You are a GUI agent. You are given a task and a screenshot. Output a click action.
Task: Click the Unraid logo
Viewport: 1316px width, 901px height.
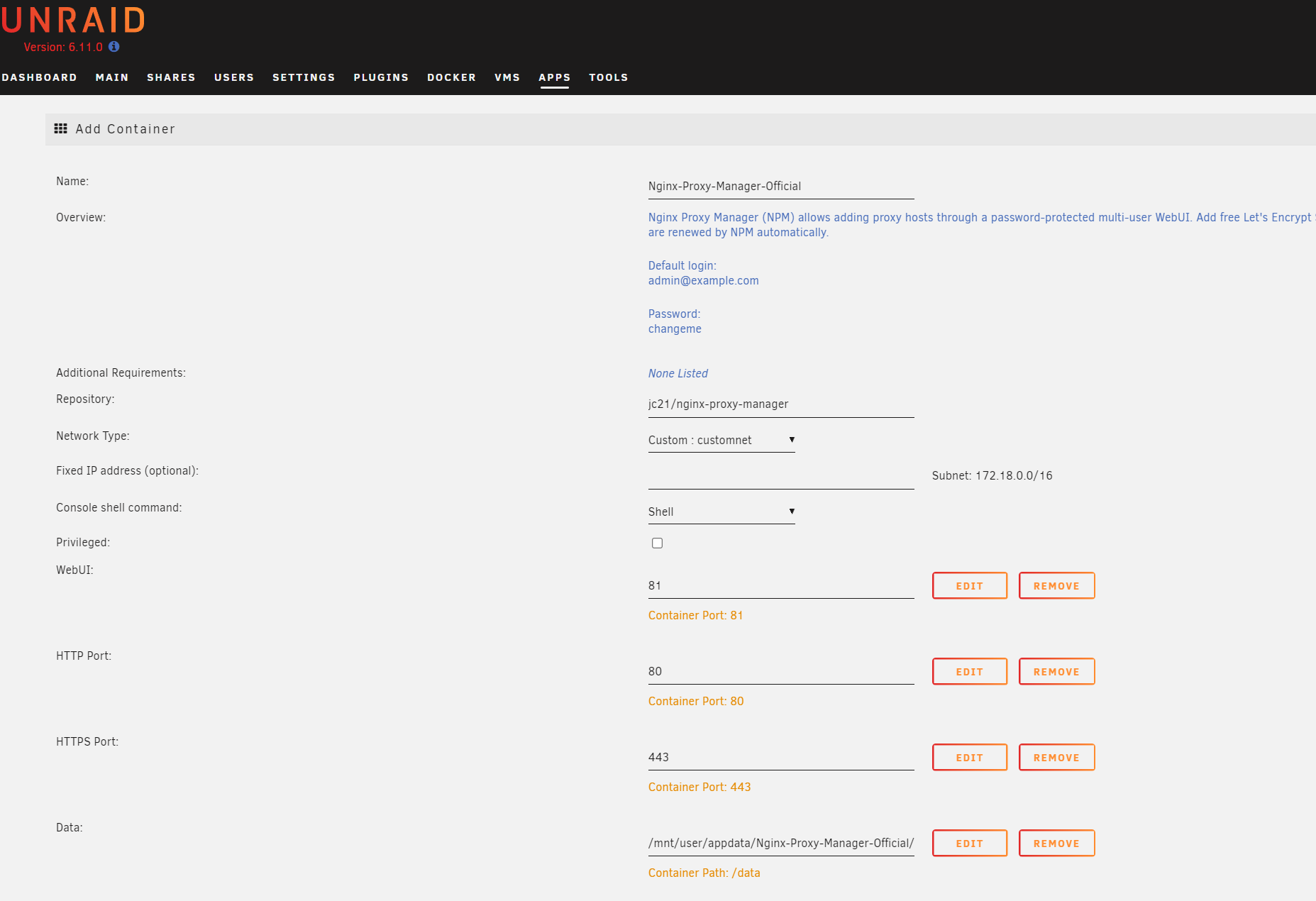click(73, 20)
